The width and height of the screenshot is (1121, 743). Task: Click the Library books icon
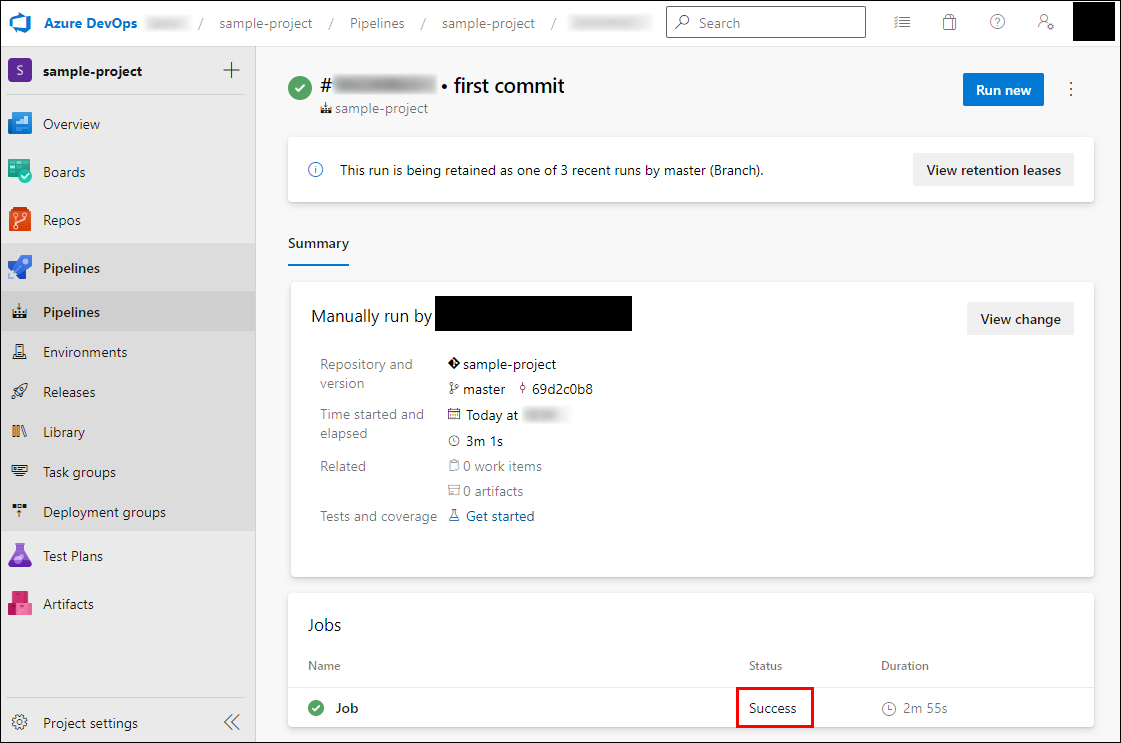point(19,432)
